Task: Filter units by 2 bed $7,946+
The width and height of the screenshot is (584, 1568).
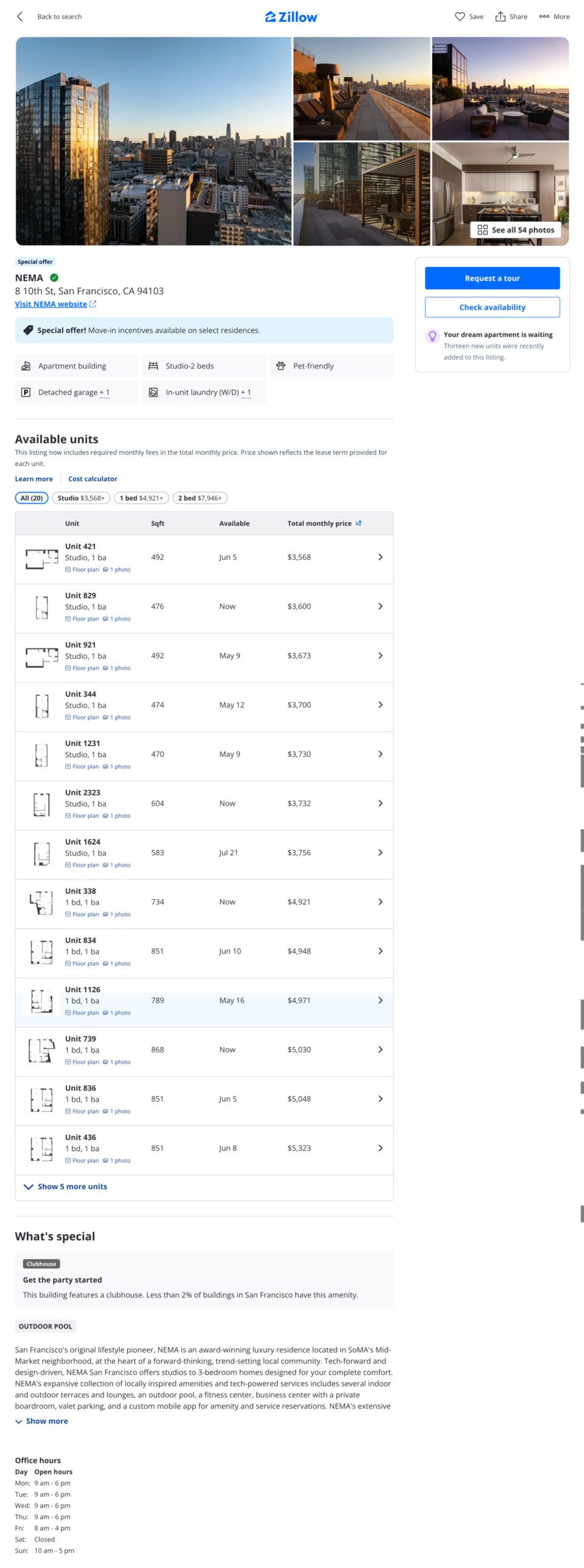Action: pos(200,498)
